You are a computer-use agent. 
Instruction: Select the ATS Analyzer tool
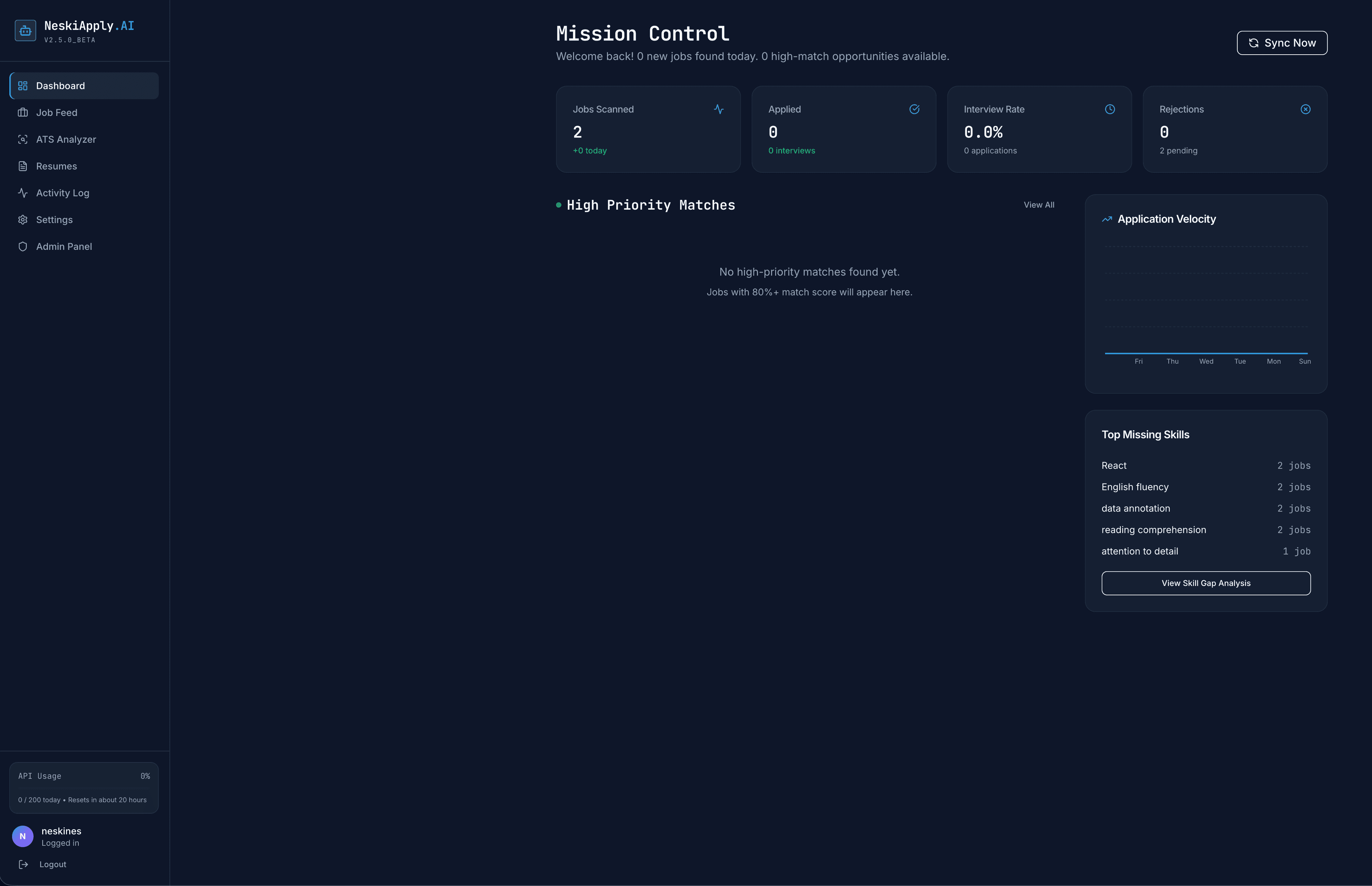point(66,139)
